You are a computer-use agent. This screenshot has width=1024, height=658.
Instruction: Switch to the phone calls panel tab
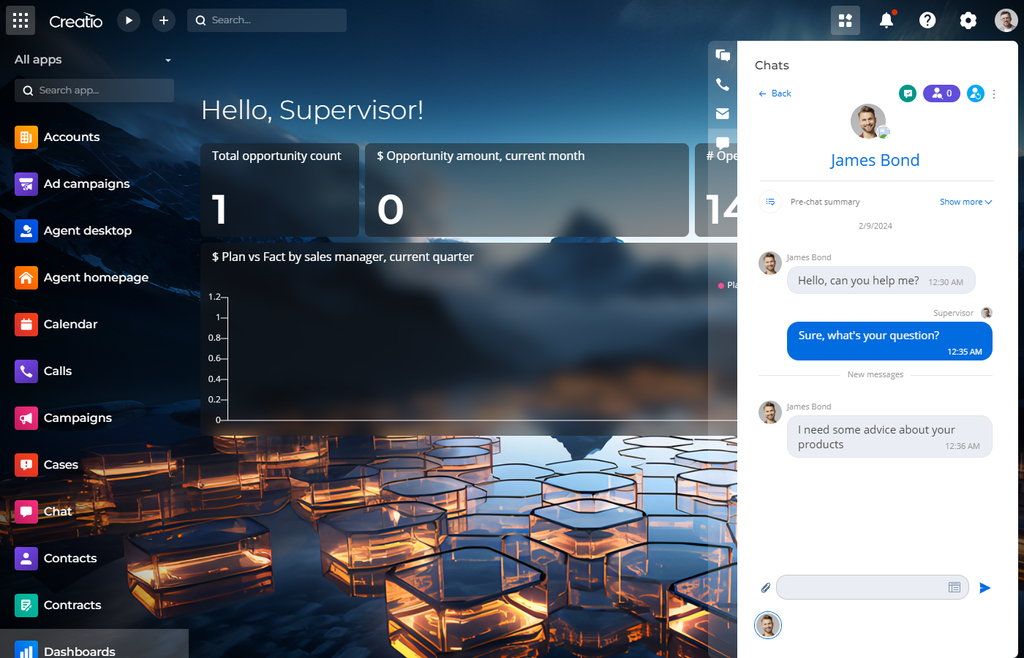(x=722, y=85)
